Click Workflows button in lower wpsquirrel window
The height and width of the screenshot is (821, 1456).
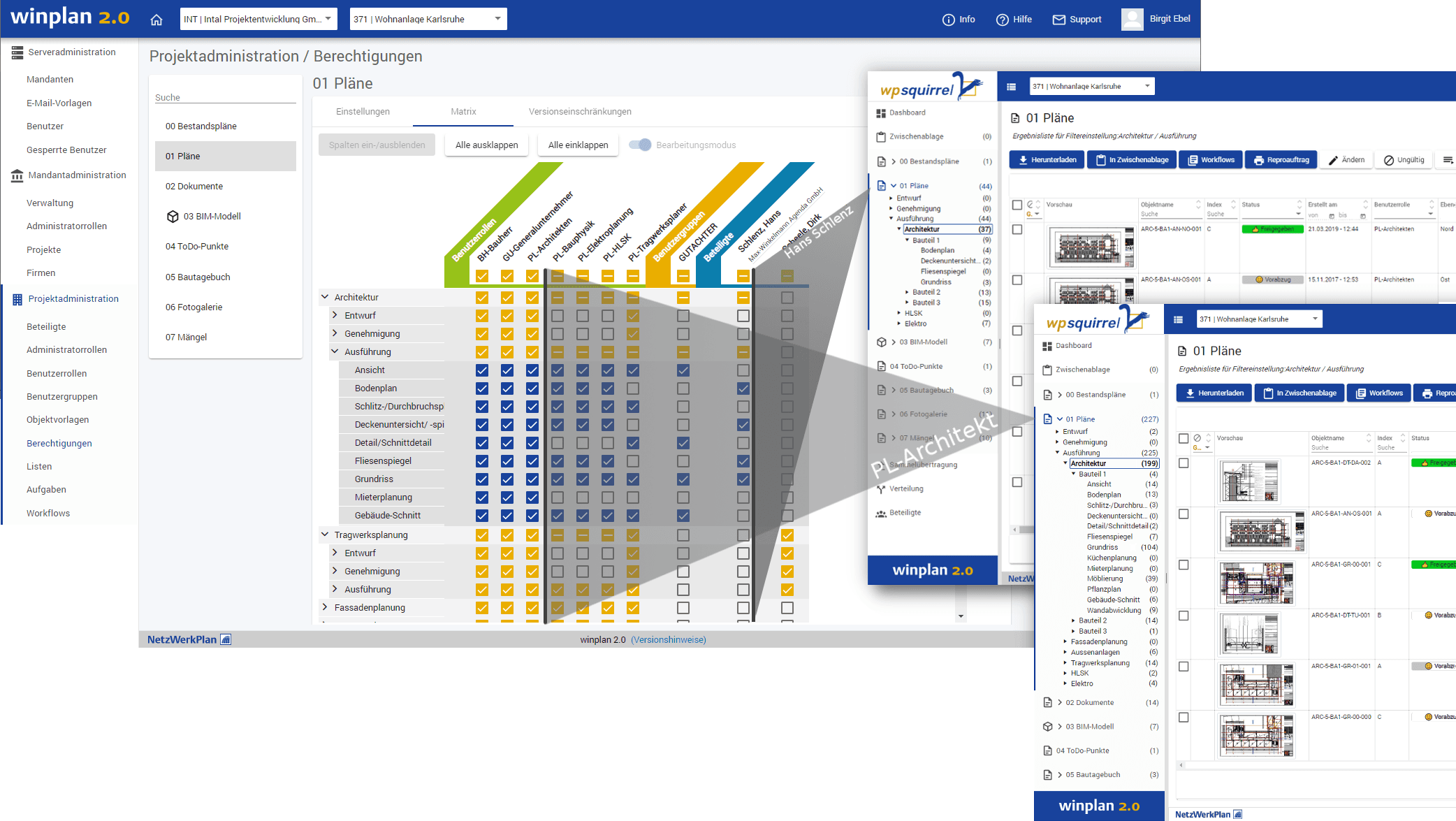(1379, 393)
